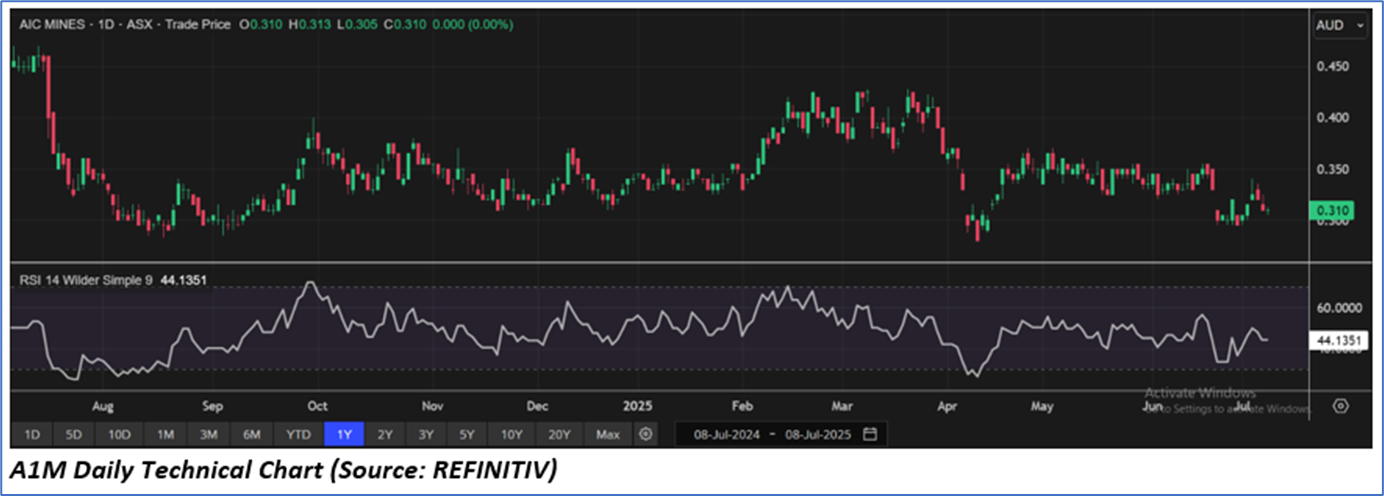This screenshot has width=1384, height=496.
Task: Select the 1M time range
Action: pyautogui.click(x=165, y=434)
